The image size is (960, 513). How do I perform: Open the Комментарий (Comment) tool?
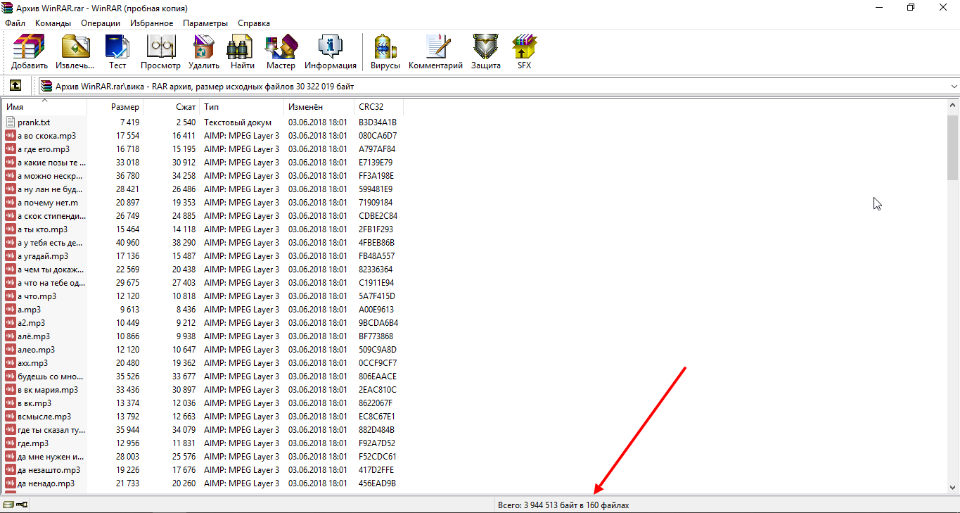[x=435, y=51]
